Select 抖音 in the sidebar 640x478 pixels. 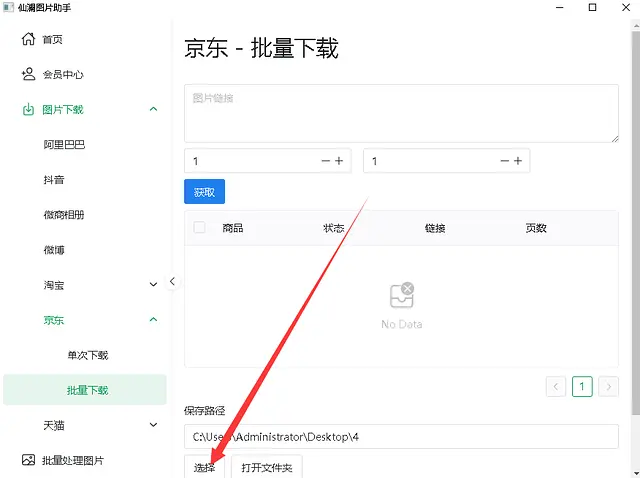(54, 180)
